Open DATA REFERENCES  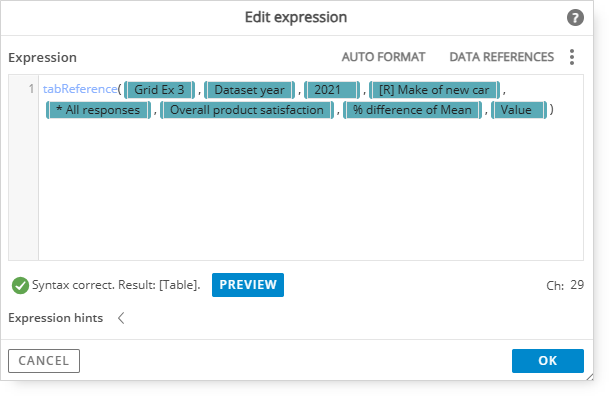501,57
